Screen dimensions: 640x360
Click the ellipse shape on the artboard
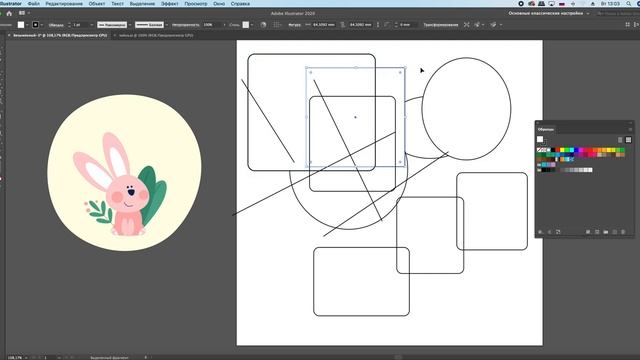click(466, 109)
